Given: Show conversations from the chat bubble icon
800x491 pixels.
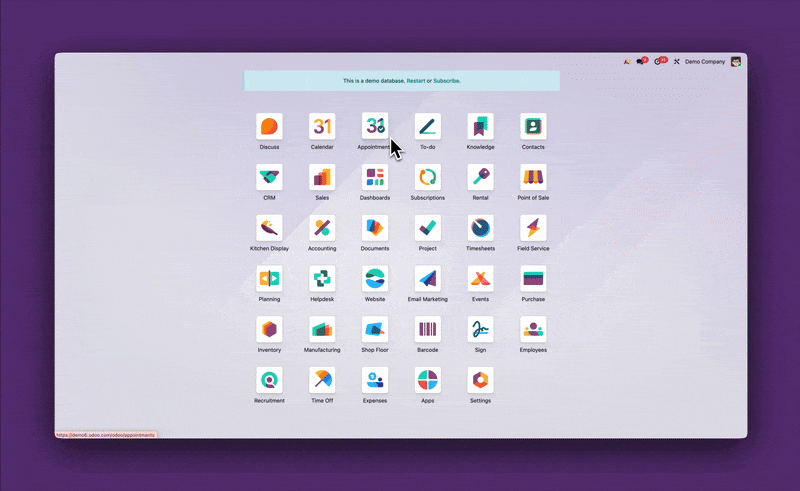Looking at the screenshot, I should point(641,62).
